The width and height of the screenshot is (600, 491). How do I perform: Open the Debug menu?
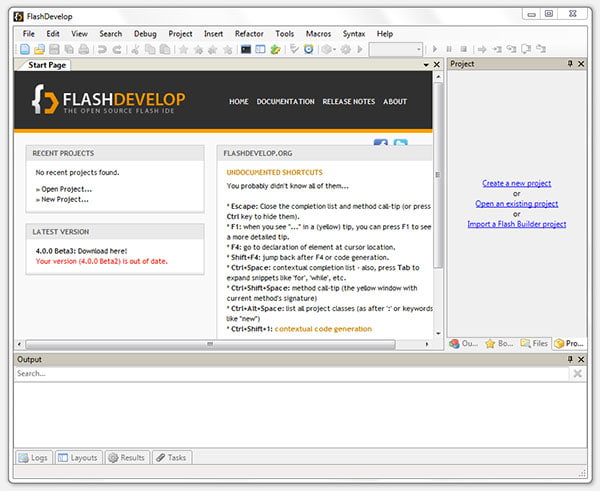[145, 34]
